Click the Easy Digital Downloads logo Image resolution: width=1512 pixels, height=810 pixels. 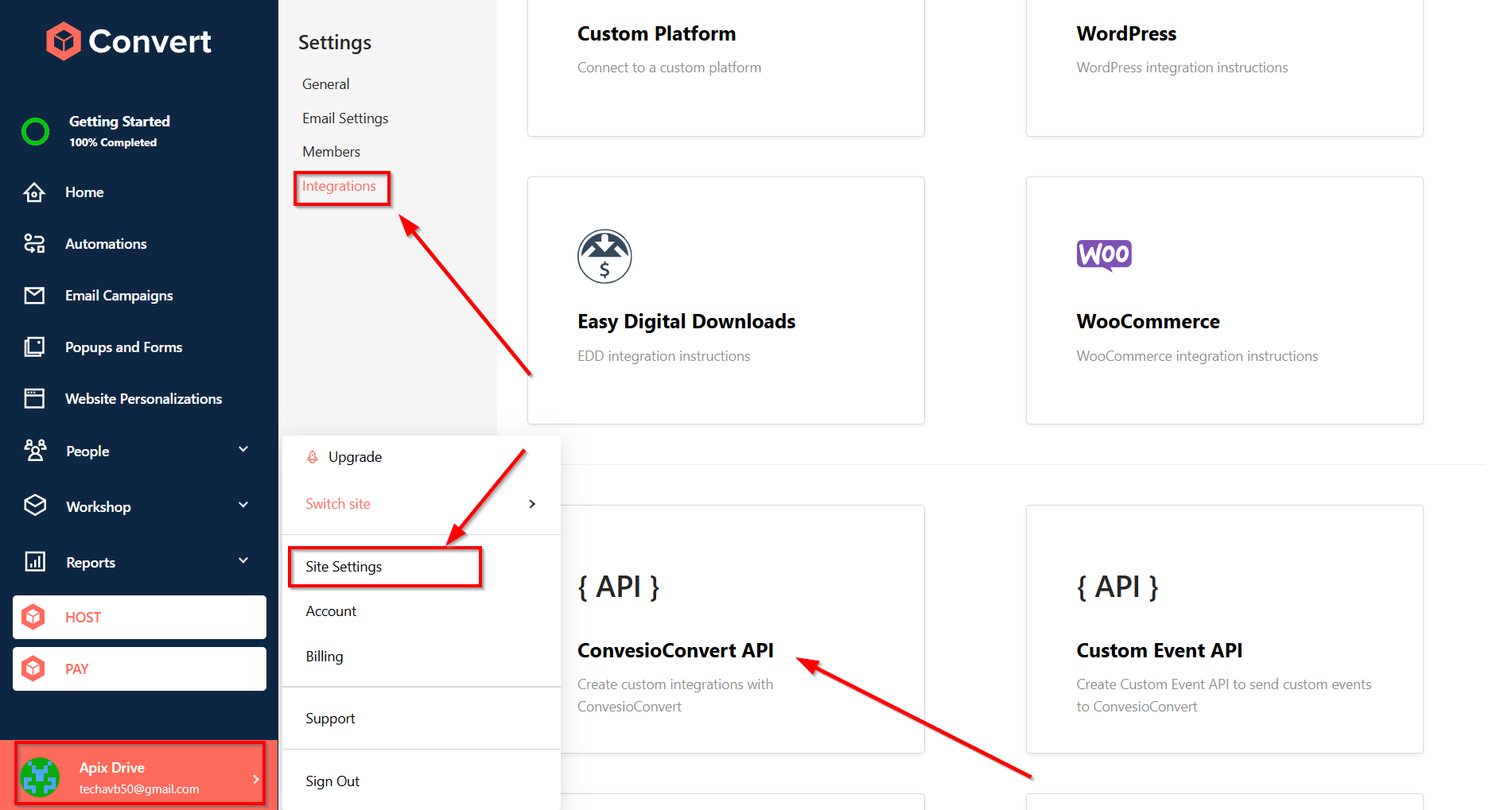(604, 257)
